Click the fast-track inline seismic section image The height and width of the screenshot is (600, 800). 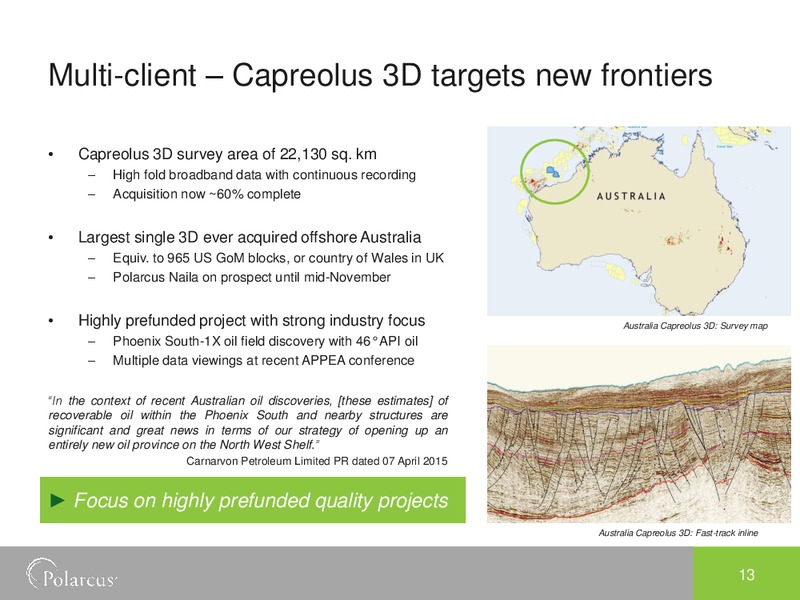point(639,434)
